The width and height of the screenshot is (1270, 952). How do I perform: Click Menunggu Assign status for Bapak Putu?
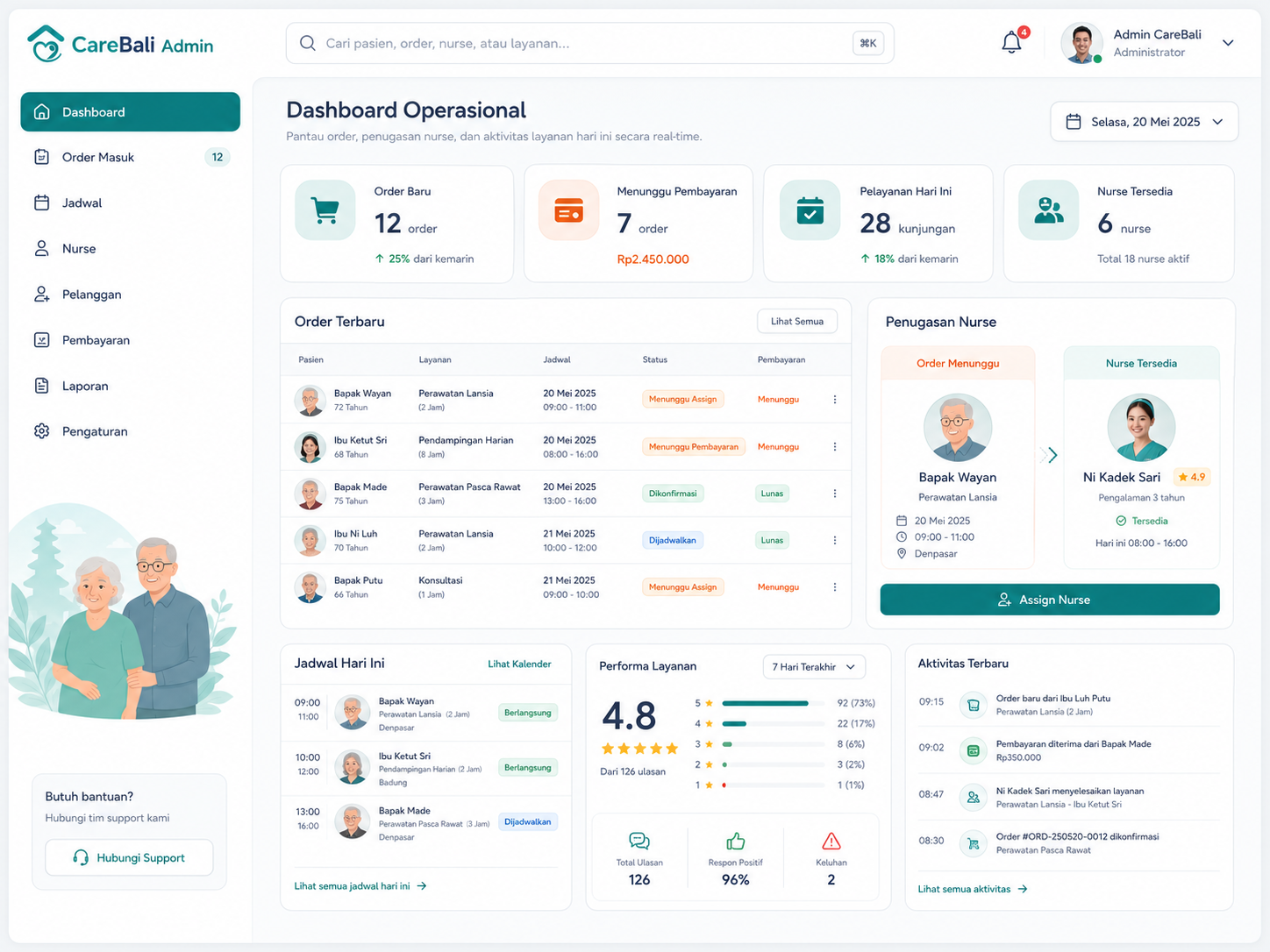(682, 587)
